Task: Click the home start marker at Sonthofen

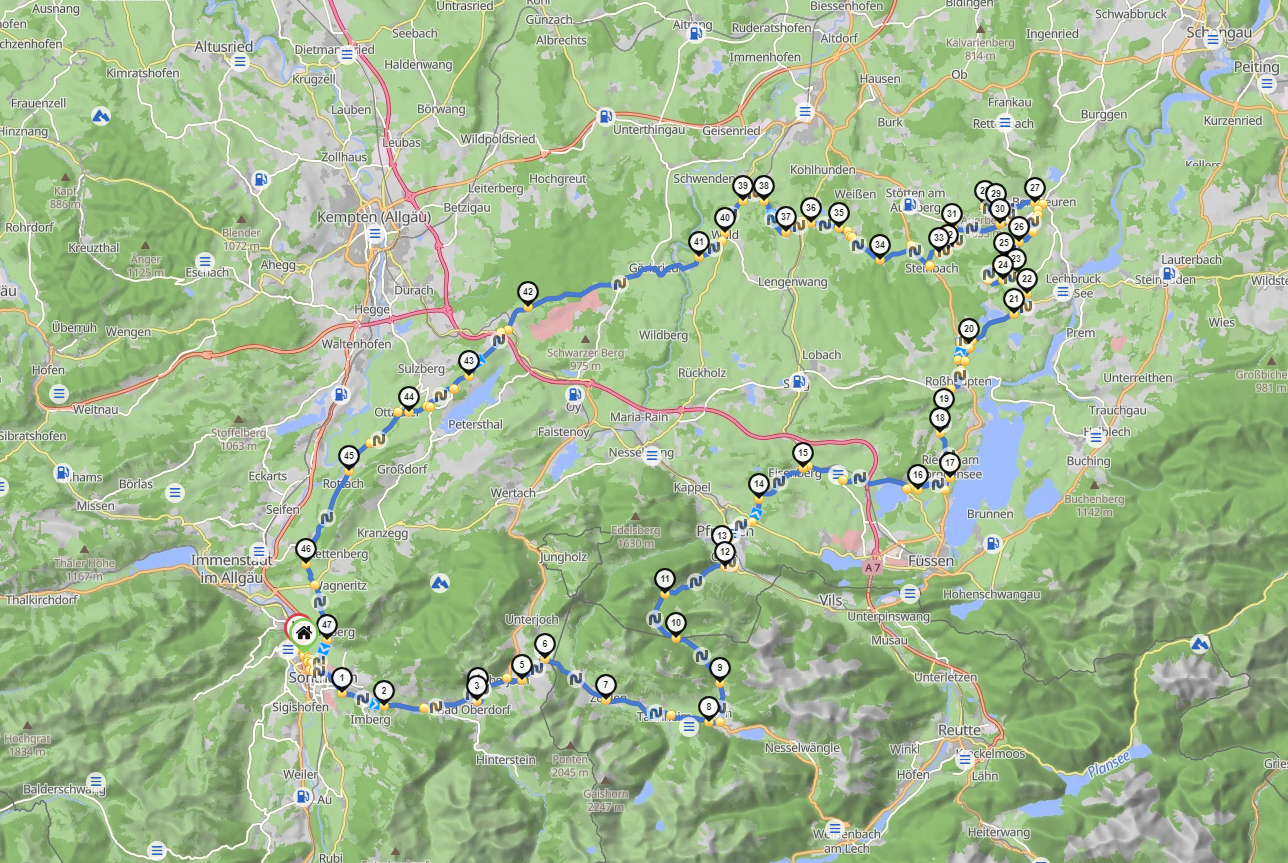Action: 302,631
